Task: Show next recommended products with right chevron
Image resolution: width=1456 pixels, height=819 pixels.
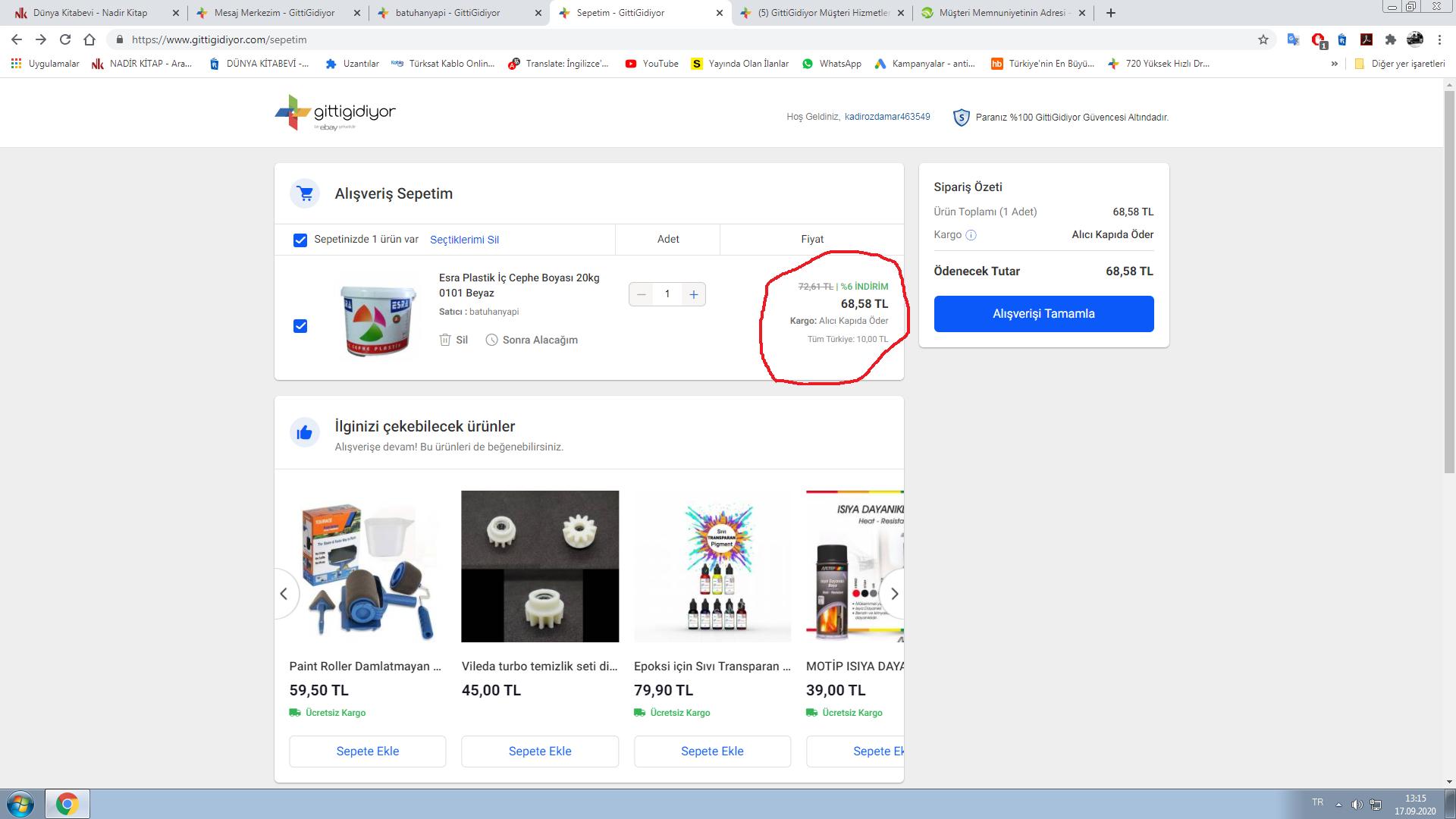Action: pos(894,594)
